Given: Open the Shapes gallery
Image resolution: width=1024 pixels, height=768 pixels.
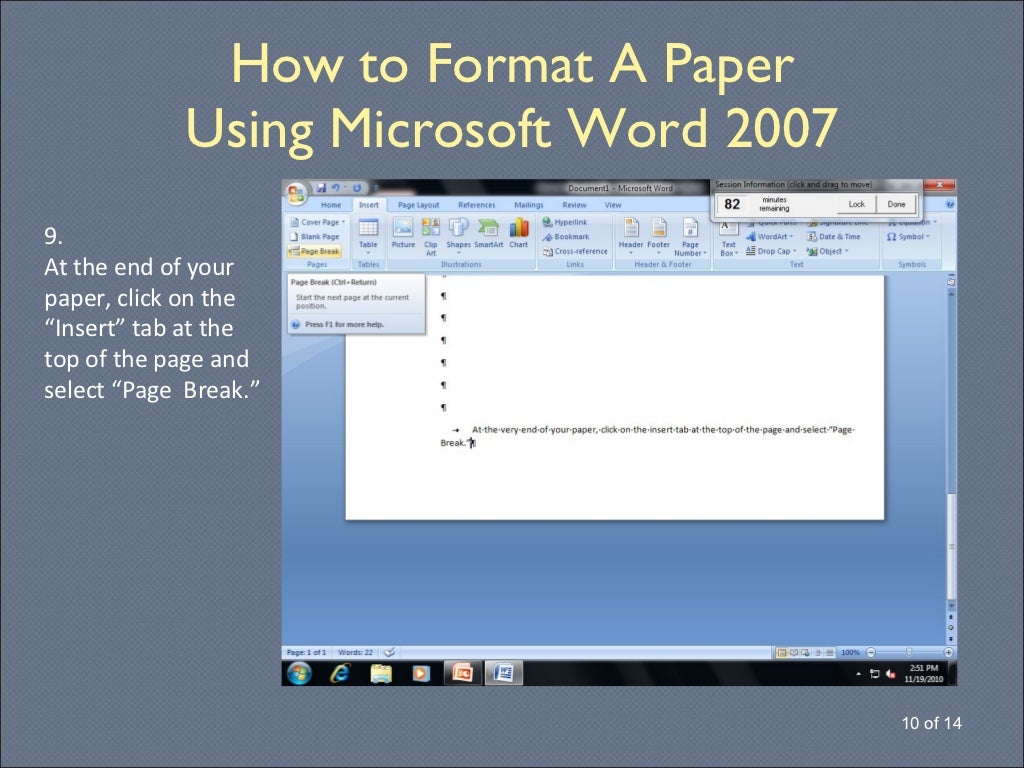Looking at the screenshot, I should [x=458, y=234].
